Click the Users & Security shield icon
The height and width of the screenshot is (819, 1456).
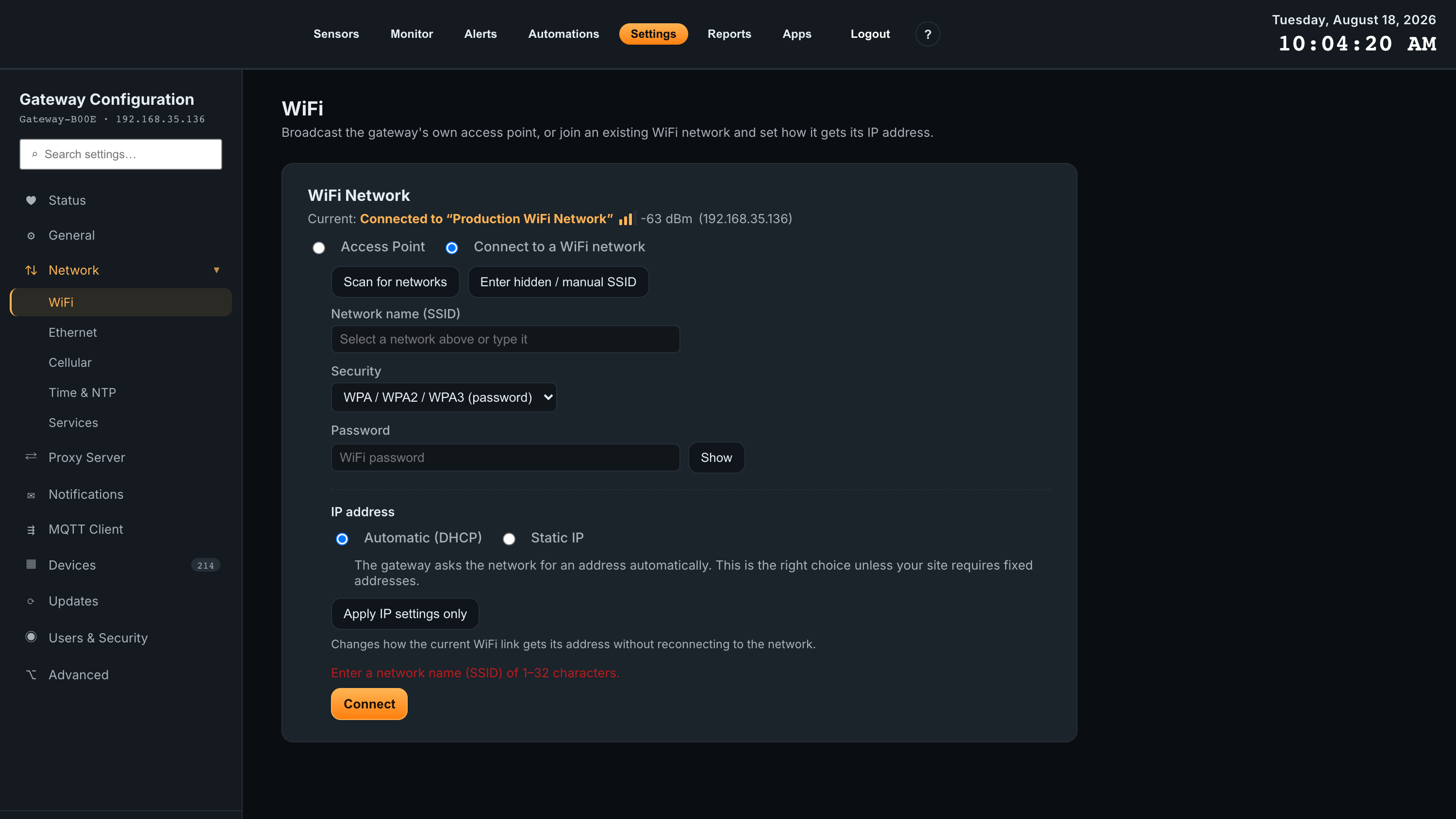[31, 637]
